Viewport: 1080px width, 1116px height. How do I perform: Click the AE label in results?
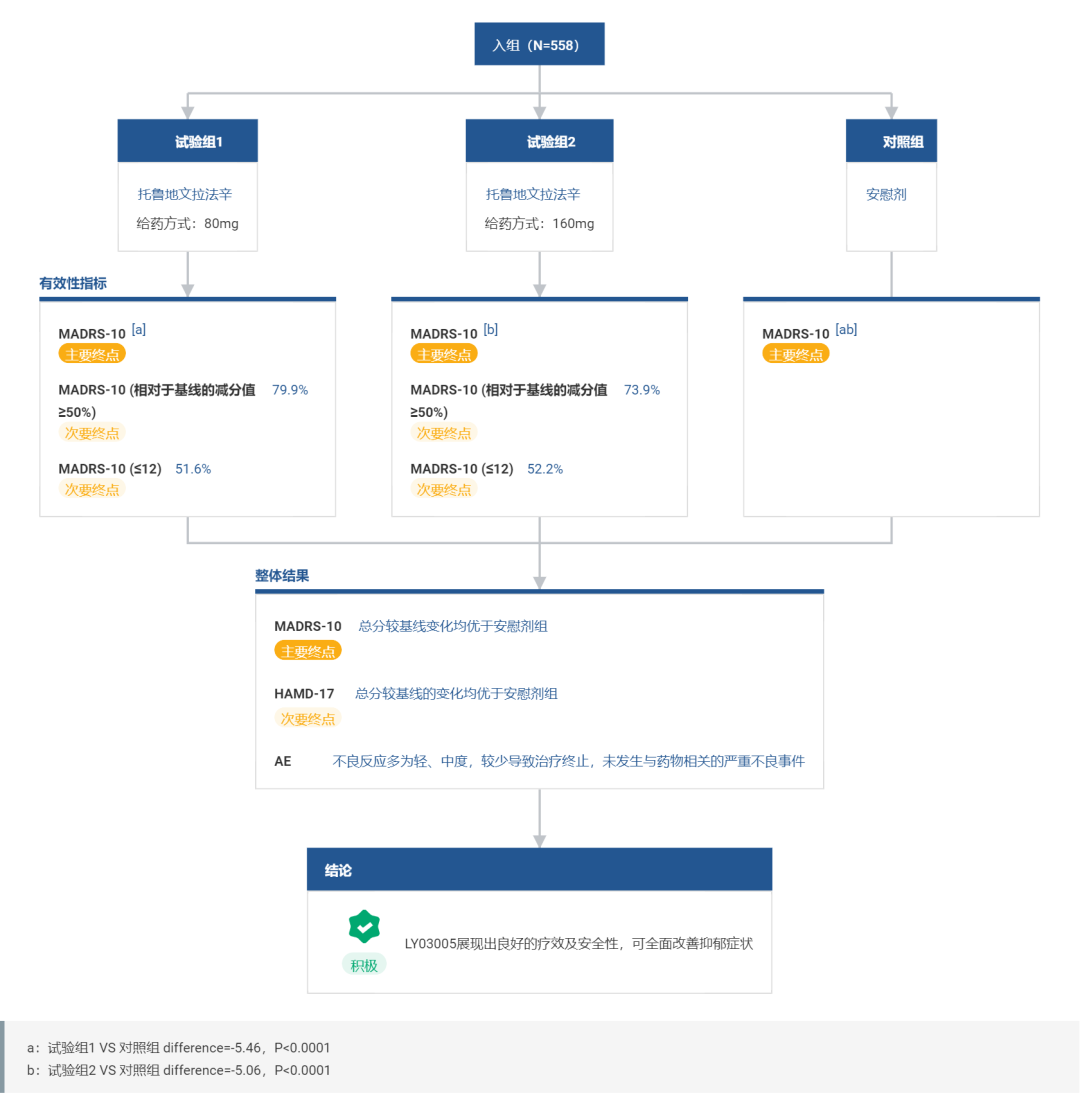click(283, 761)
